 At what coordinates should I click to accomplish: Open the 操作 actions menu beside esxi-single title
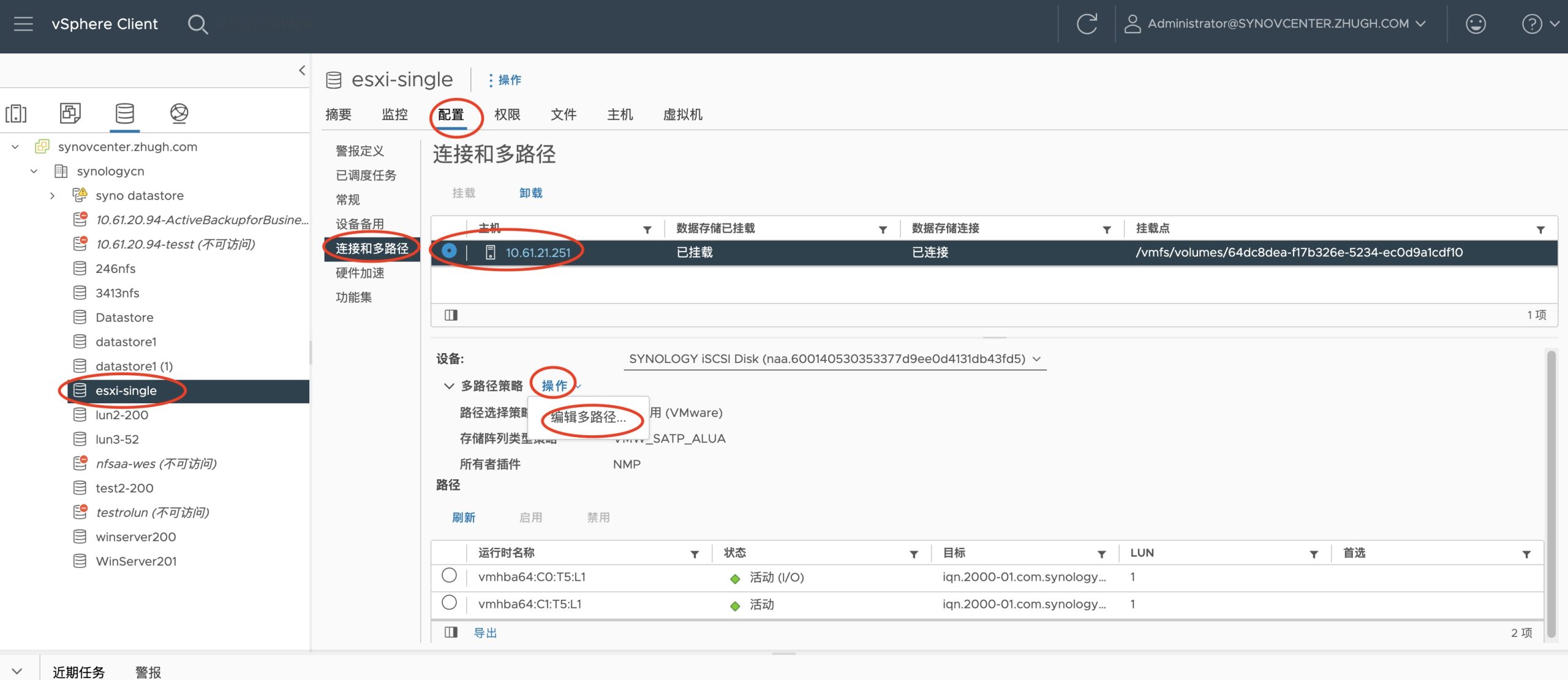(x=505, y=80)
